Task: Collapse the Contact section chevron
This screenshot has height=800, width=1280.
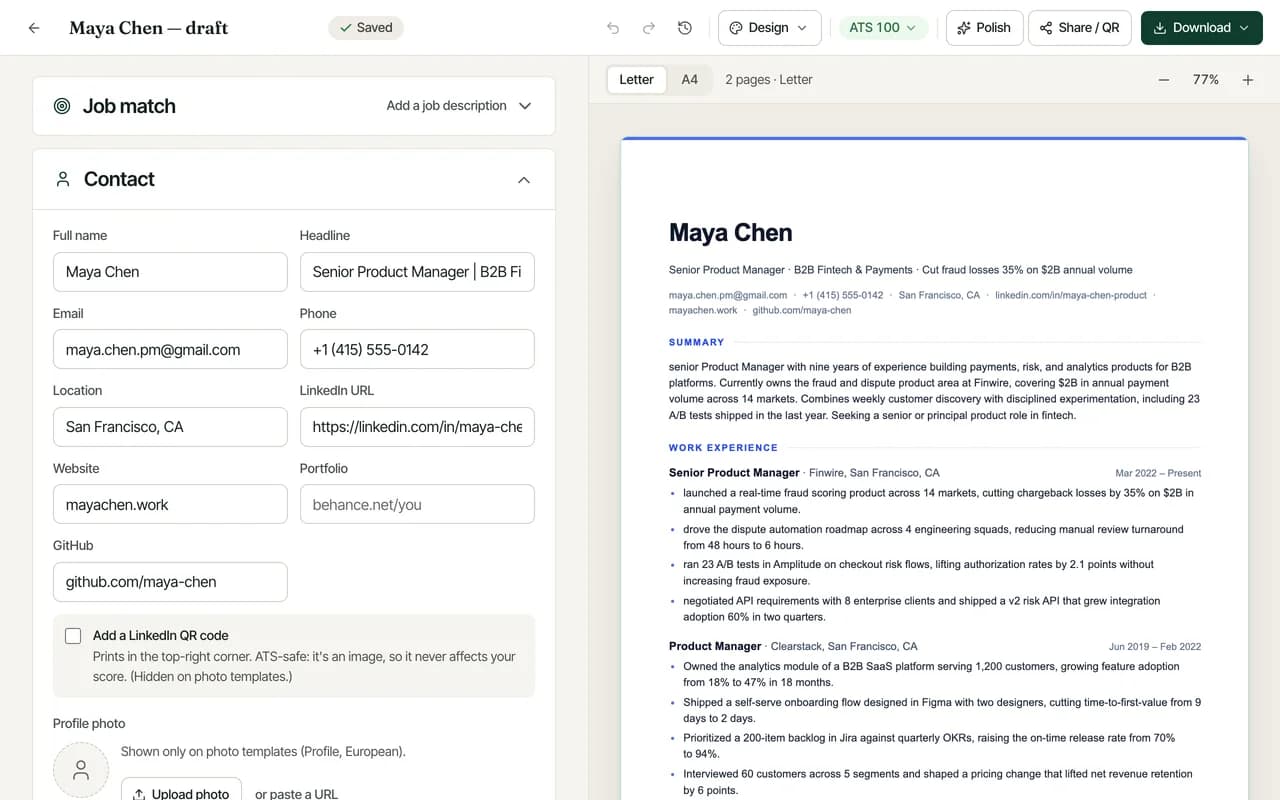Action: tap(524, 180)
